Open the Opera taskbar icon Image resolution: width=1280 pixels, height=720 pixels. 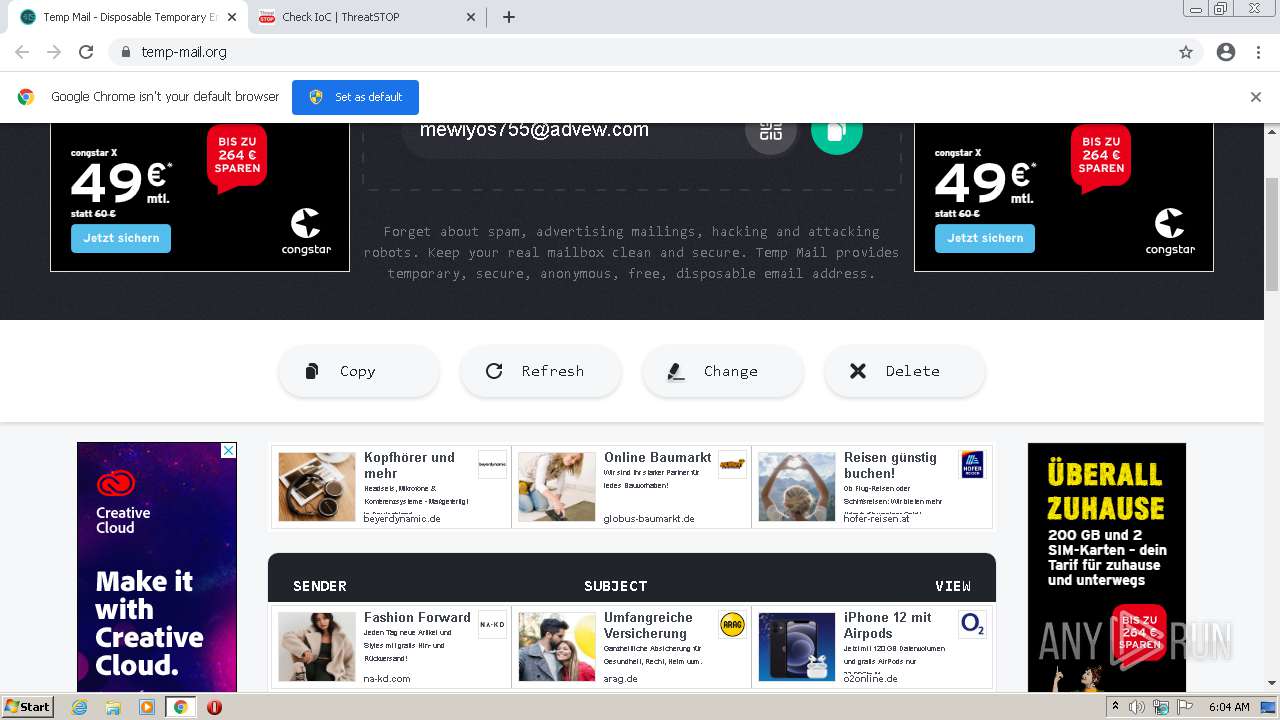214,707
